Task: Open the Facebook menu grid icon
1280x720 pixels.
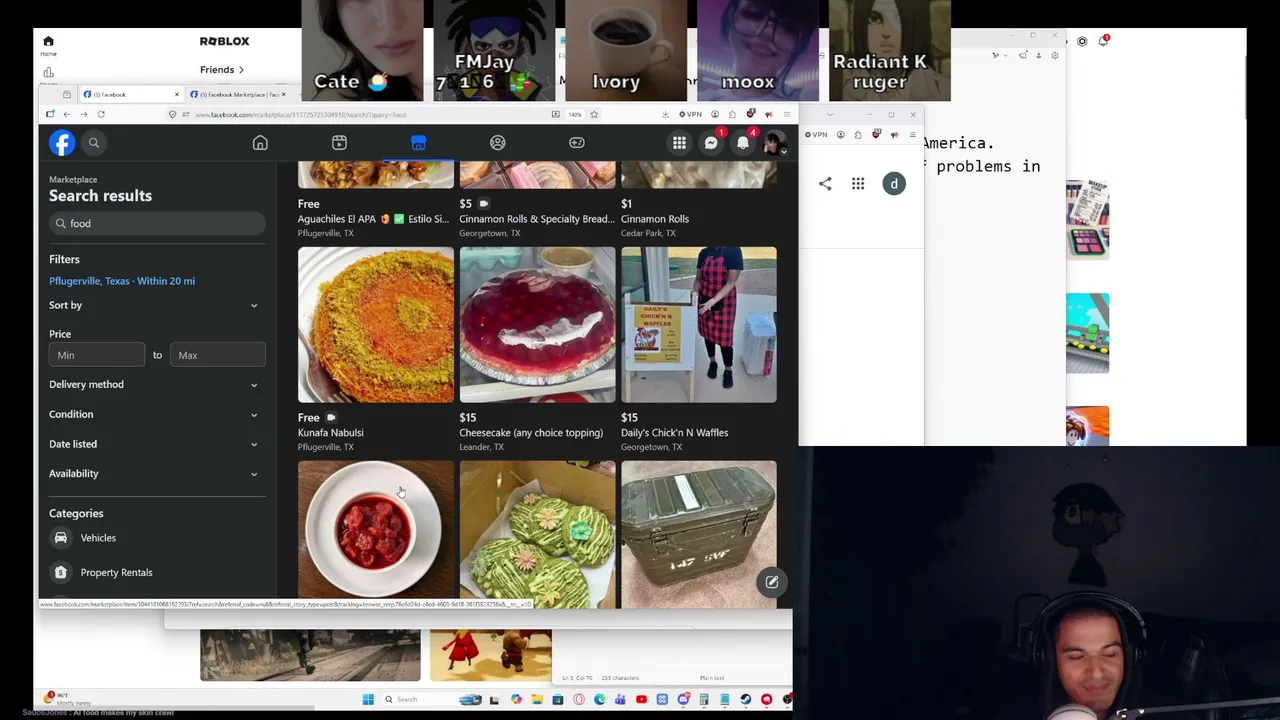Action: (x=679, y=143)
